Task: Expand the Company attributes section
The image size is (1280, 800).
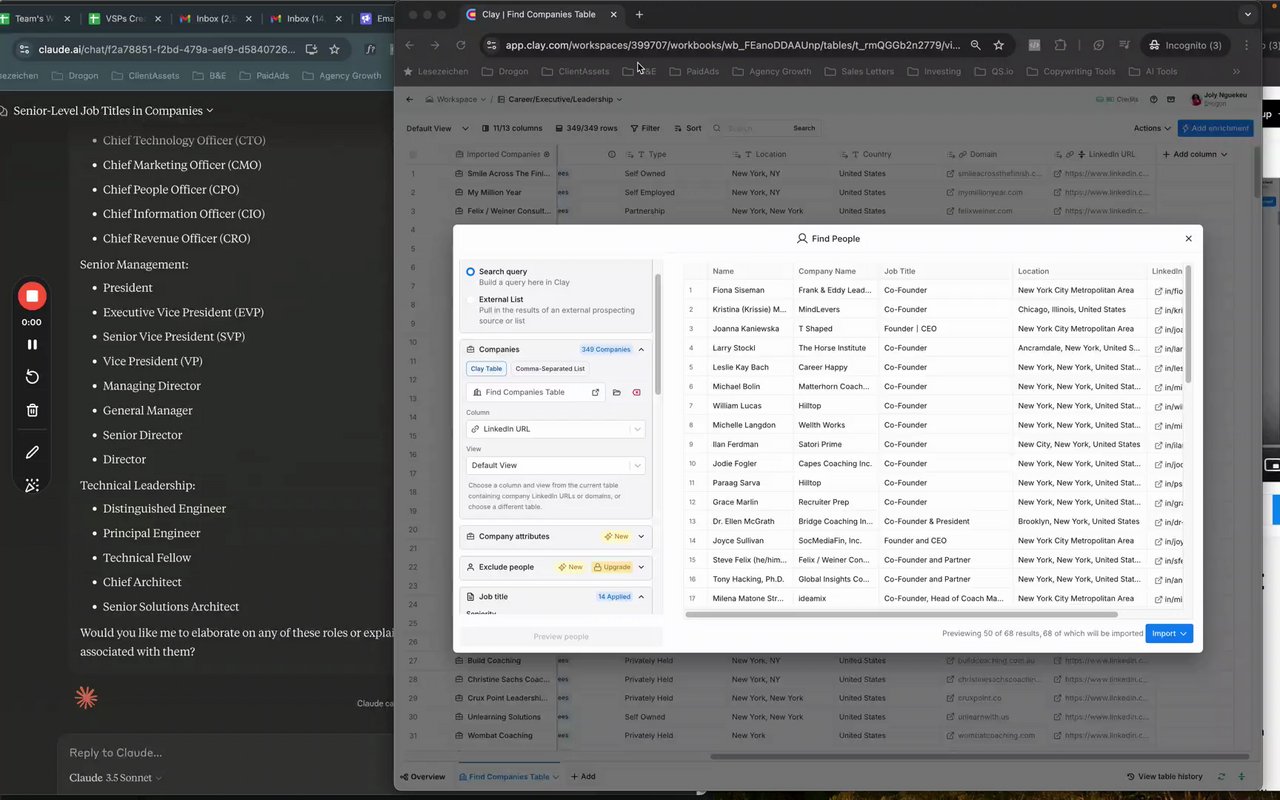Action: [x=641, y=537]
